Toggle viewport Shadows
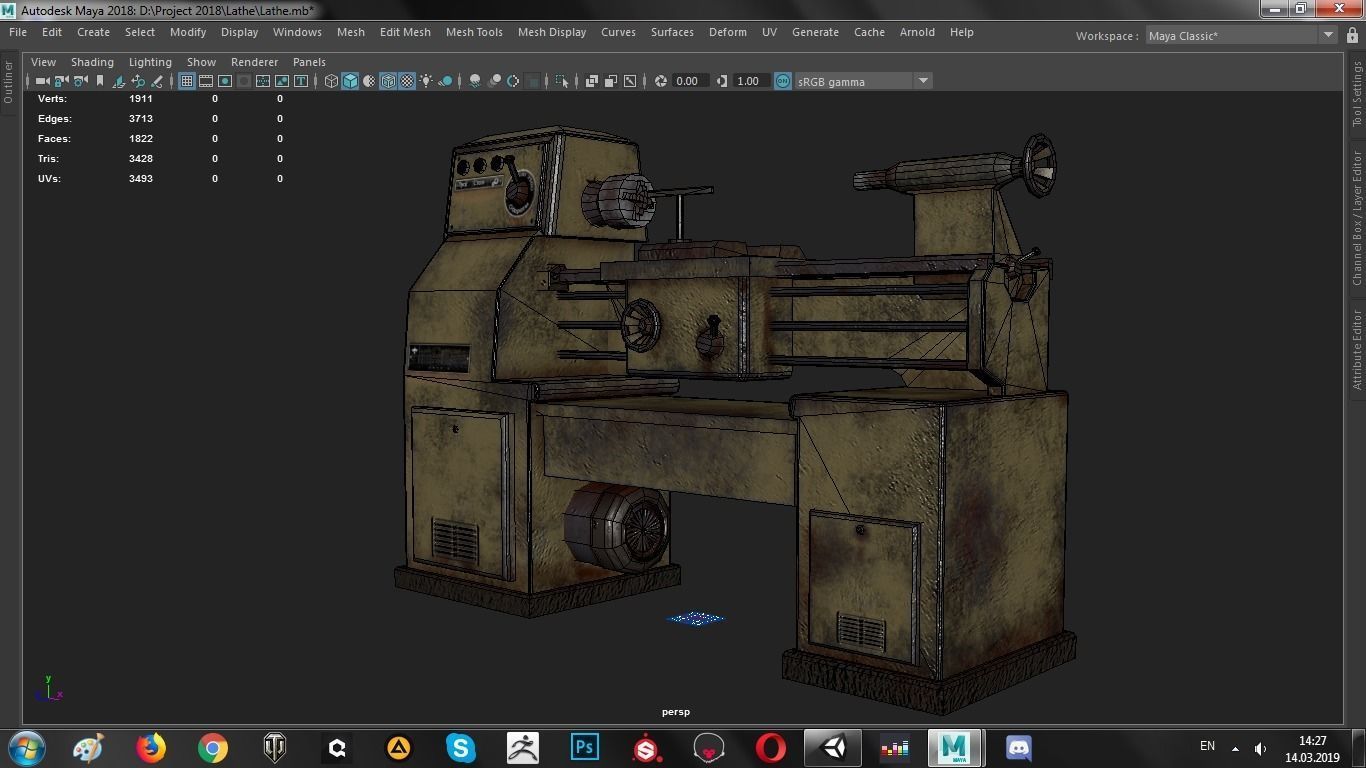 point(446,81)
